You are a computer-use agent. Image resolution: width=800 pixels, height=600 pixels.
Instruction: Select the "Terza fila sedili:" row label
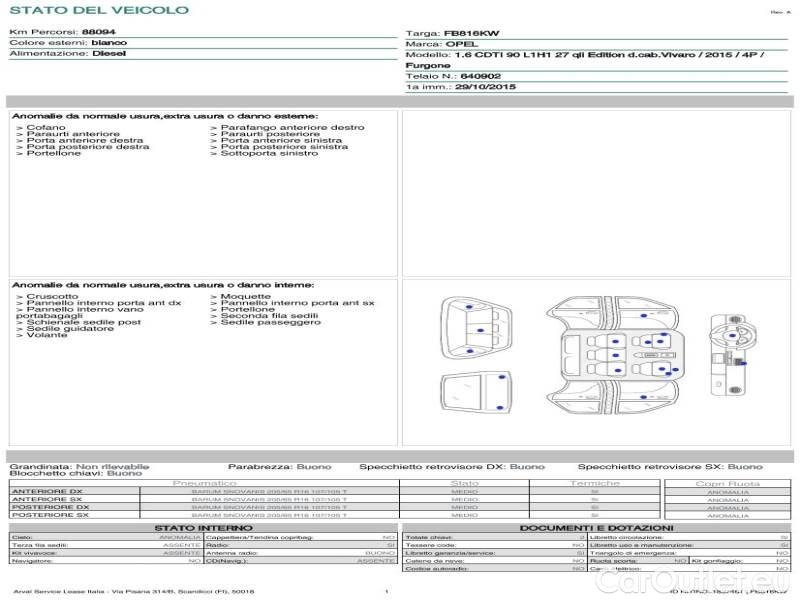(40, 545)
